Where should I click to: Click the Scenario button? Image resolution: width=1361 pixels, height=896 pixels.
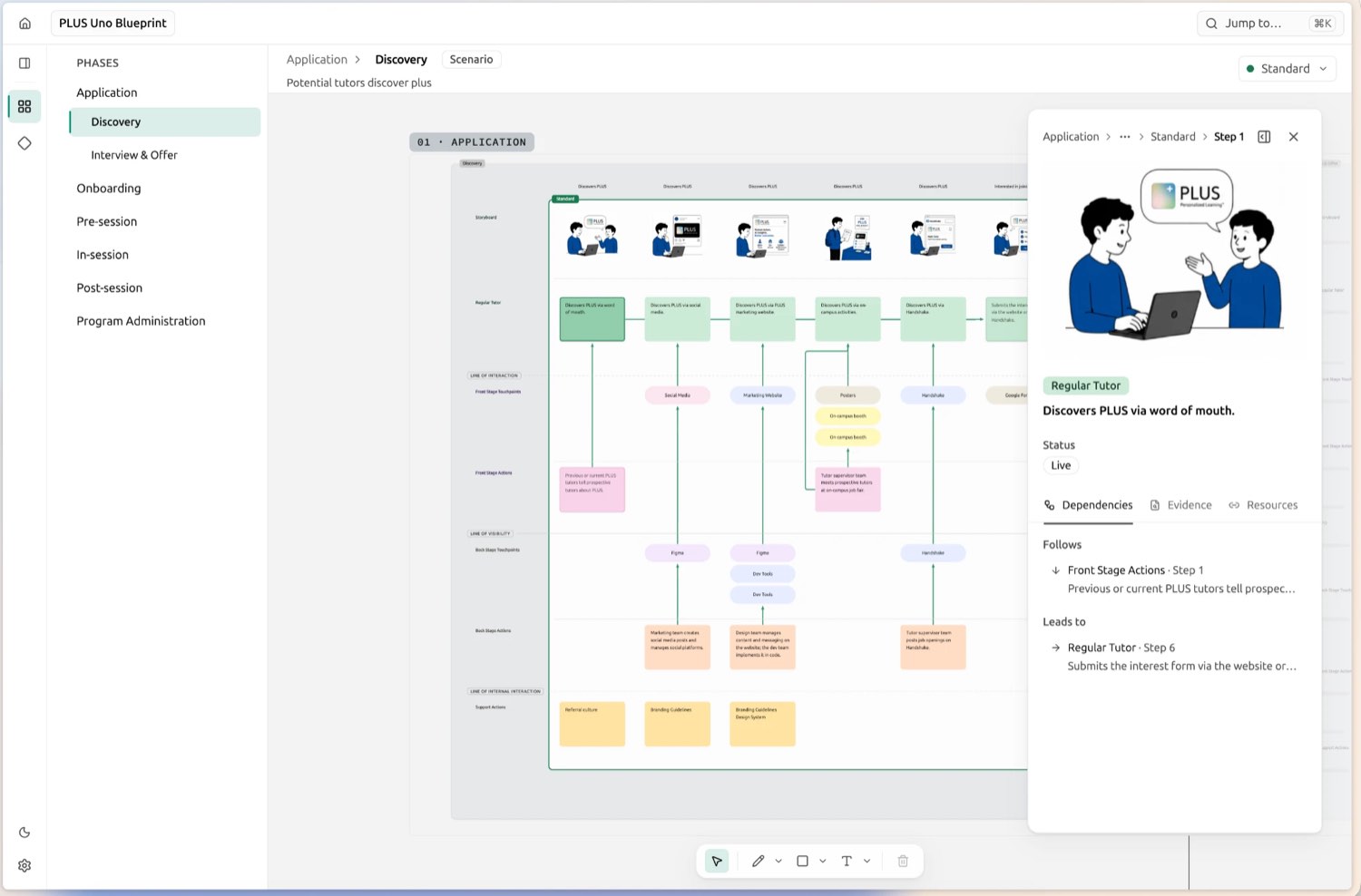coord(471,60)
